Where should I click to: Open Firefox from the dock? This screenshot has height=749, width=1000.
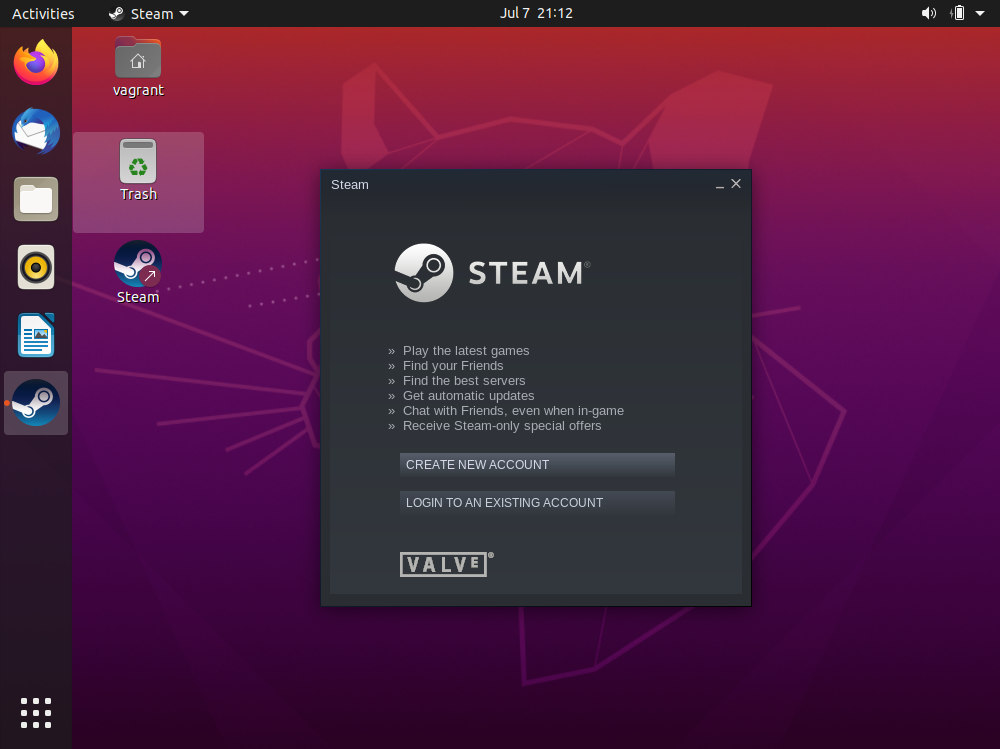coord(35,62)
